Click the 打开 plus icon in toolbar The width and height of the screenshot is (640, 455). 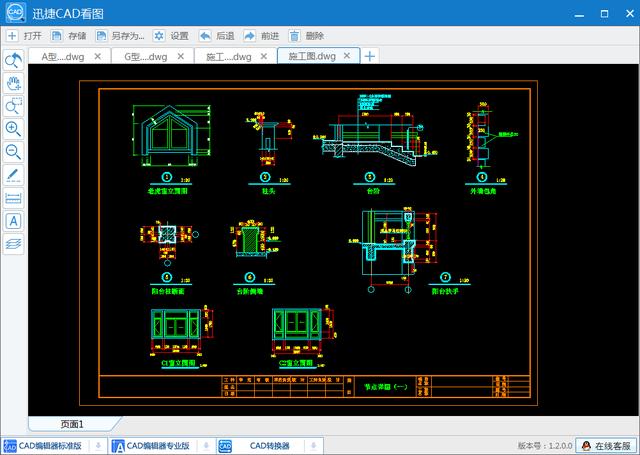coord(12,36)
